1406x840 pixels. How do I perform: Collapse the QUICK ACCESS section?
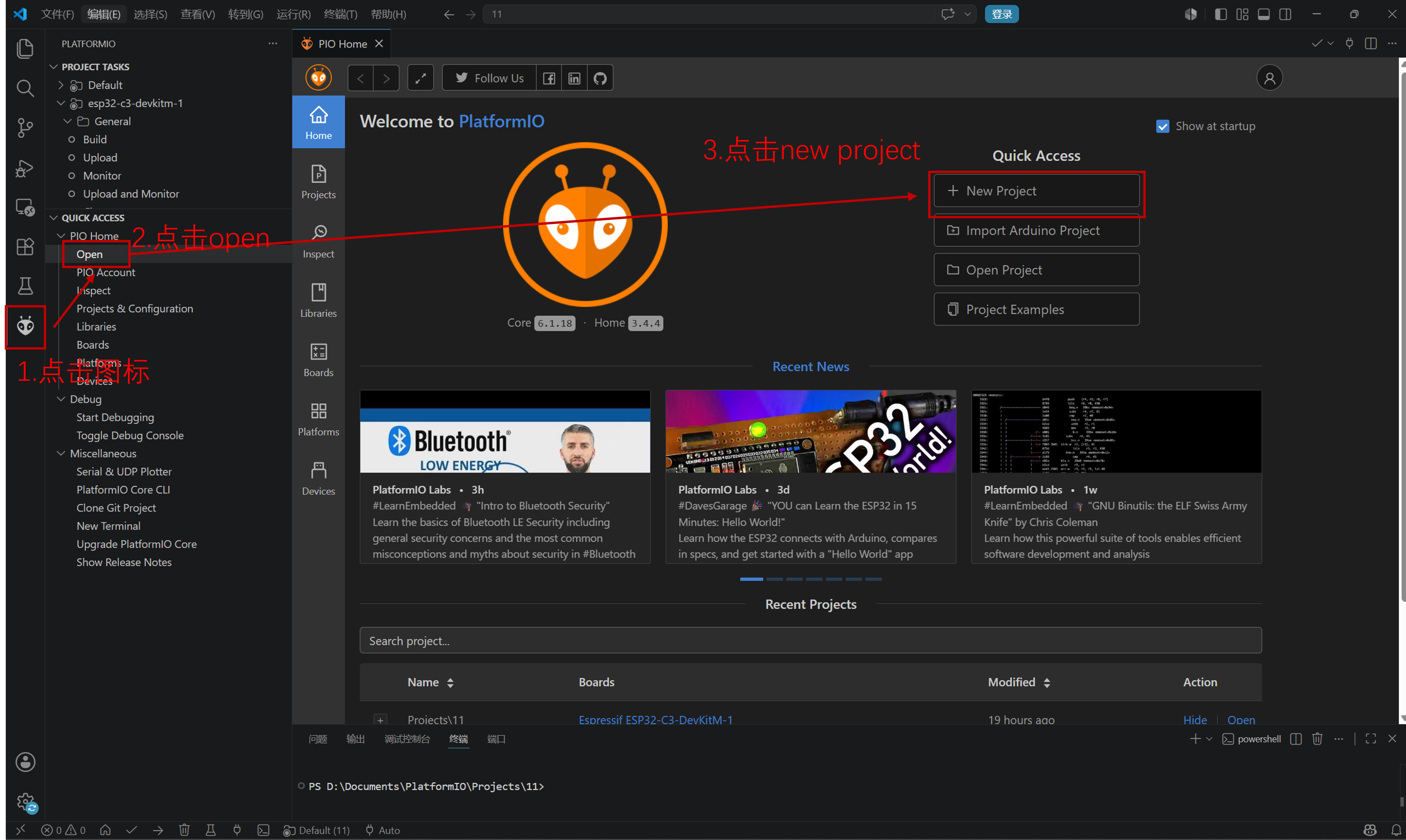(54, 218)
